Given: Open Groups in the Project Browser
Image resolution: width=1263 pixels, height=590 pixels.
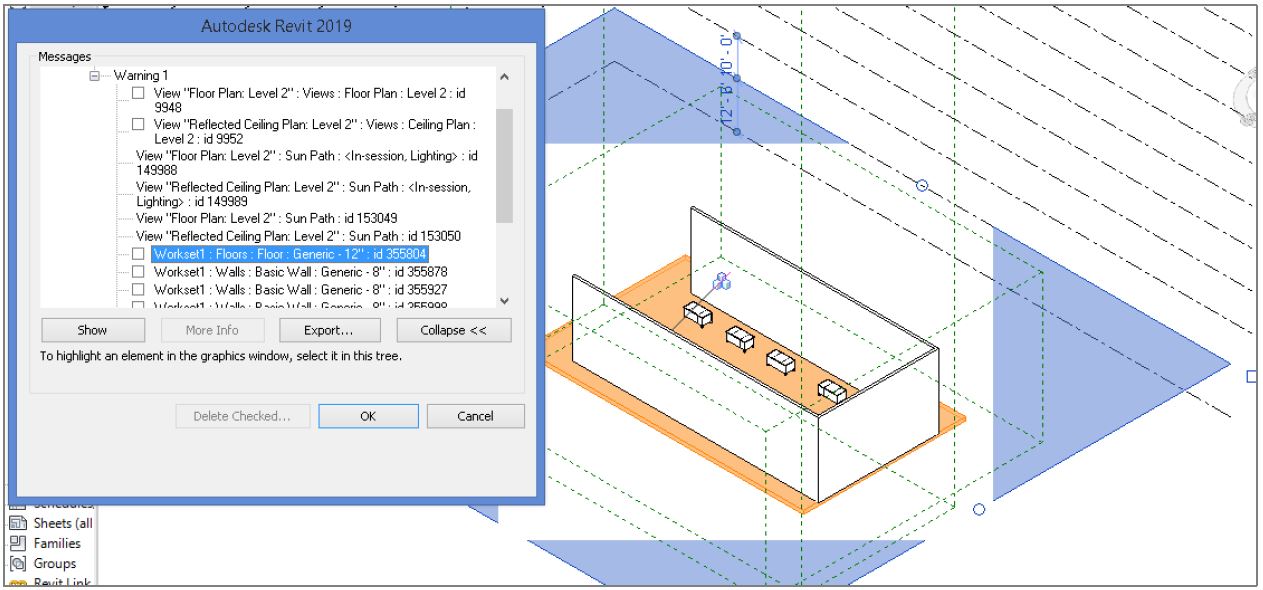Looking at the screenshot, I should [55, 563].
